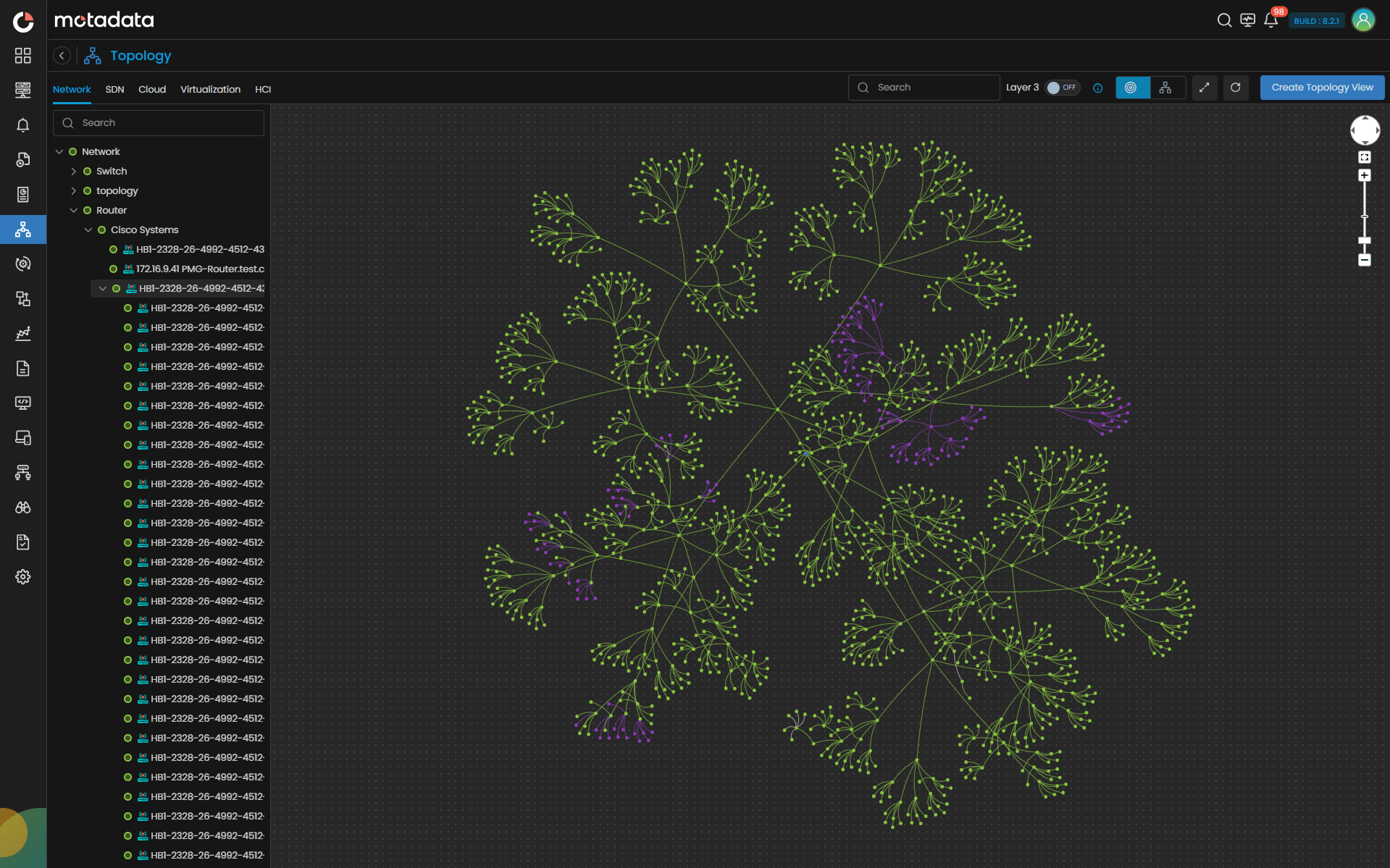Select the Topology icon in left sidebar
Viewport: 1390px width, 868px height.
click(23, 229)
